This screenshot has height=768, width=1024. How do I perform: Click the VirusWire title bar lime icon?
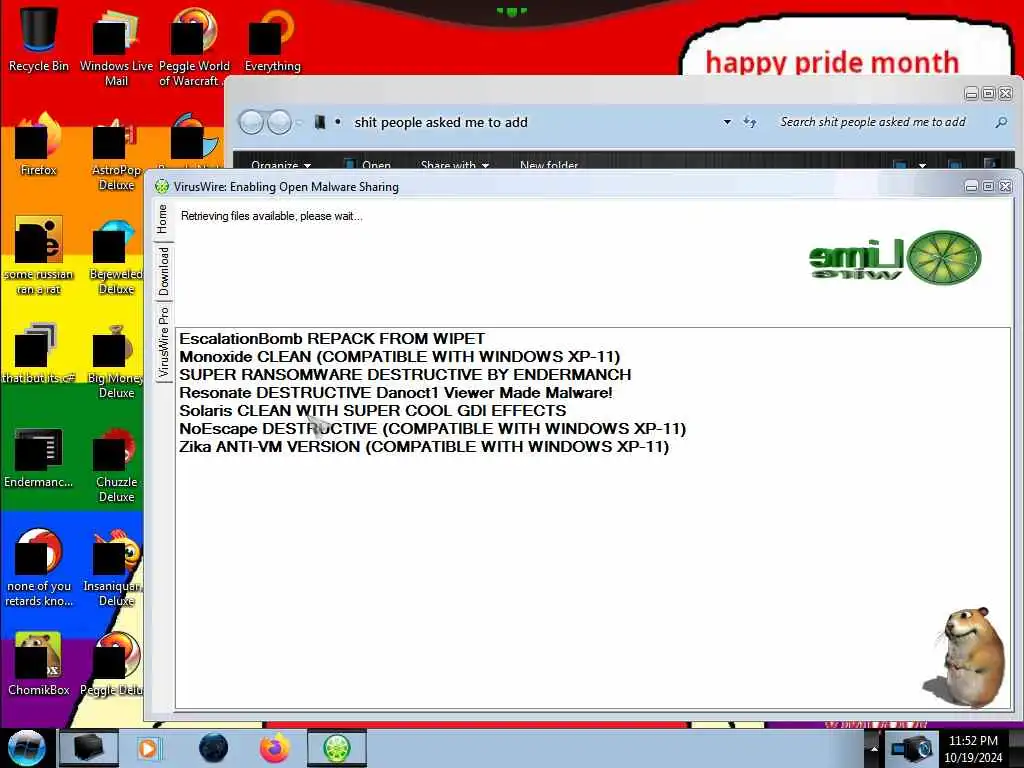click(162, 187)
